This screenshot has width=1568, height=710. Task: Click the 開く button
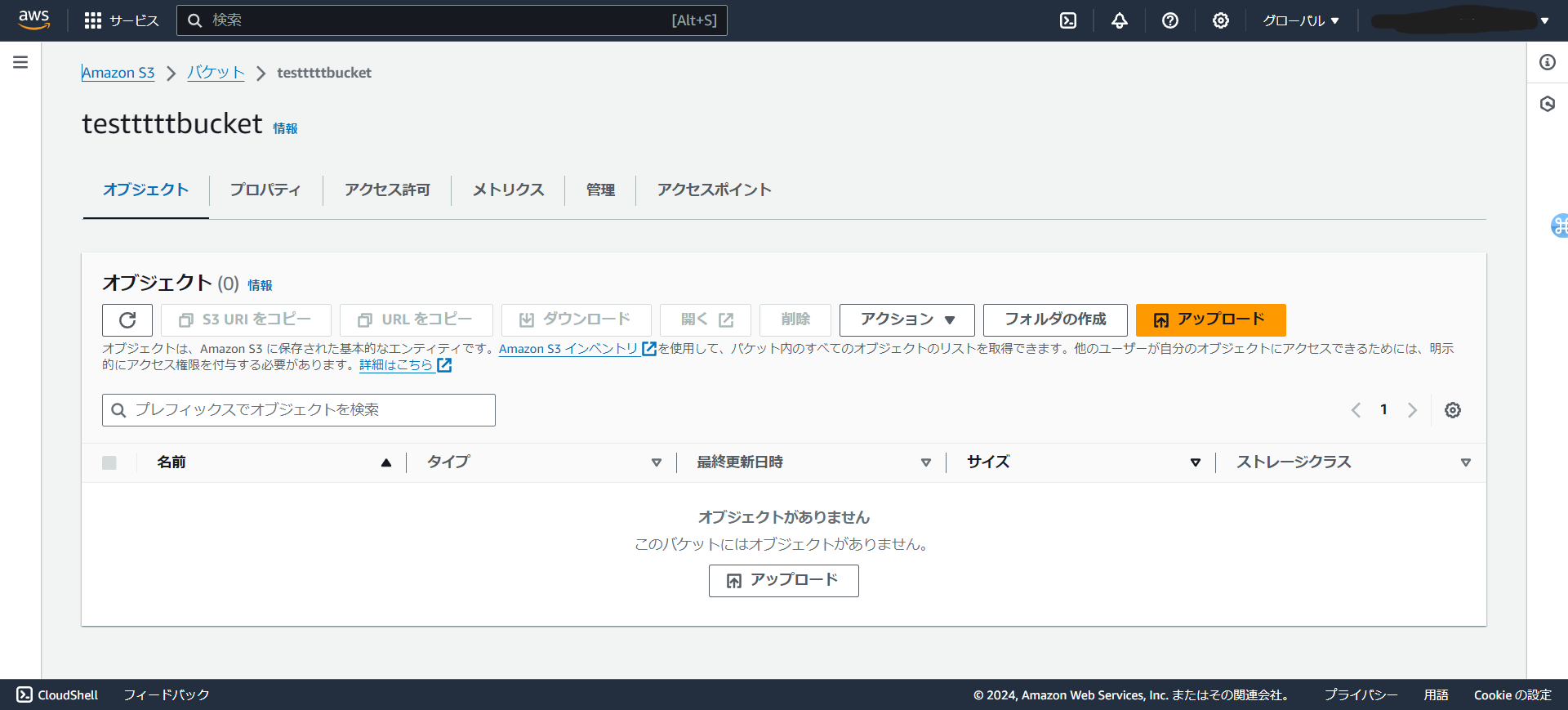[x=706, y=320]
